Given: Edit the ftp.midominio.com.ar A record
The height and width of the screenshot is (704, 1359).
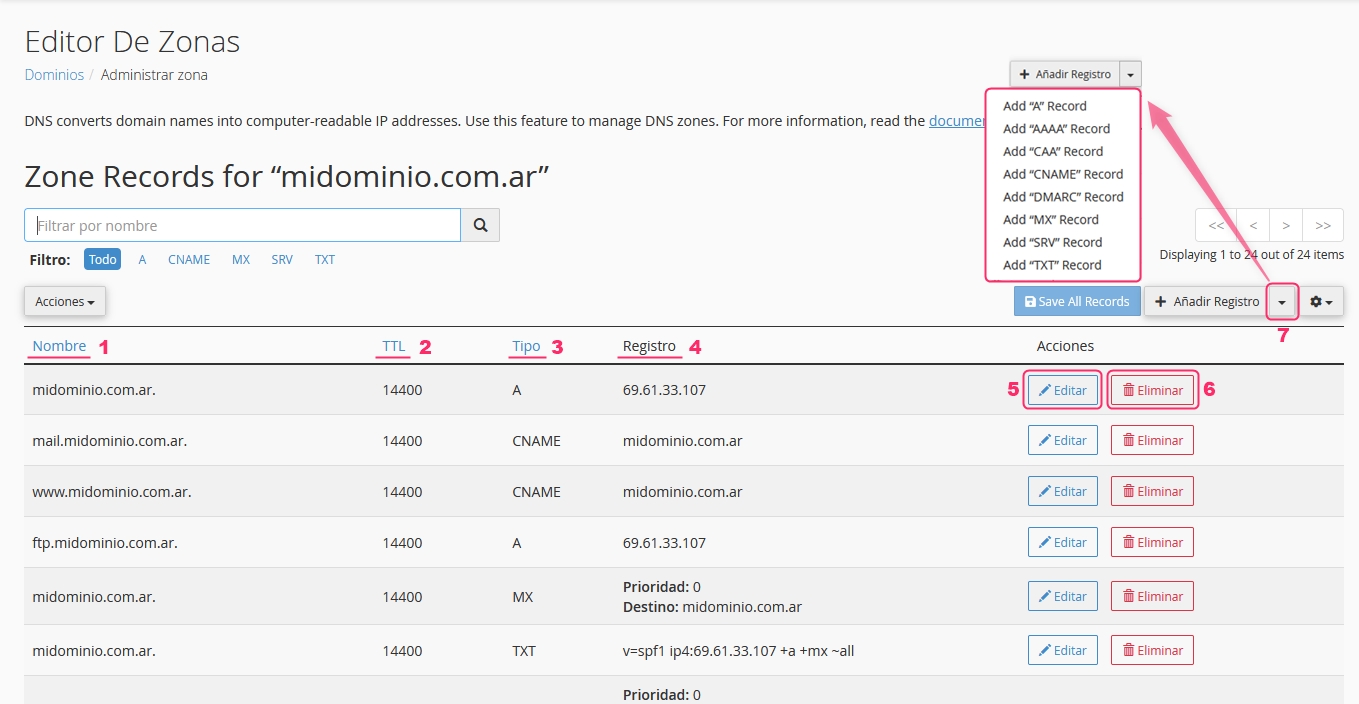Looking at the screenshot, I should (x=1062, y=542).
